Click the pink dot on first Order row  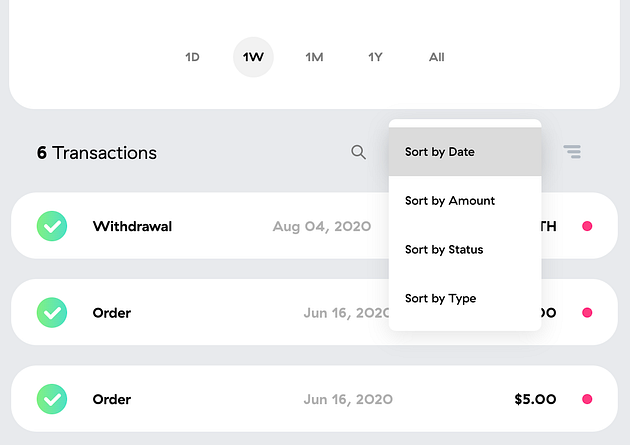(x=587, y=312)
